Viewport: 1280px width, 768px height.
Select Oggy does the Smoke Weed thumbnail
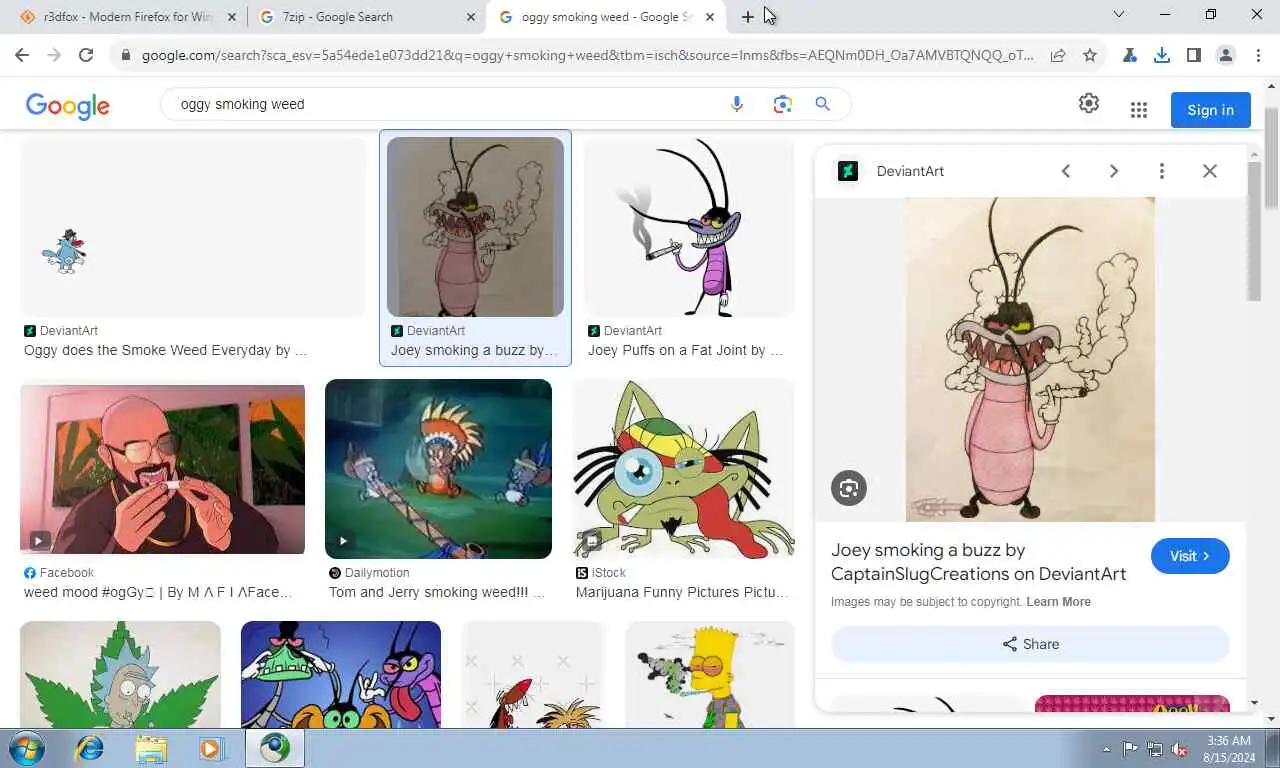(193, 227)
